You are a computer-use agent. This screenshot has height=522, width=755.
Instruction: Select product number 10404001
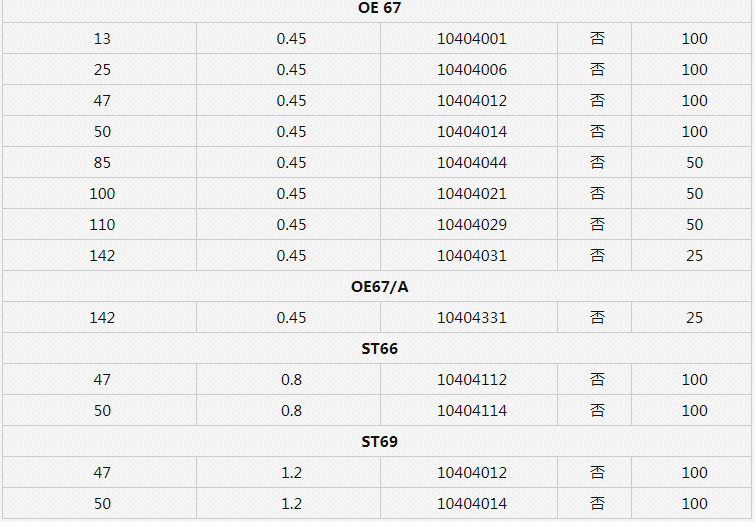472,39
